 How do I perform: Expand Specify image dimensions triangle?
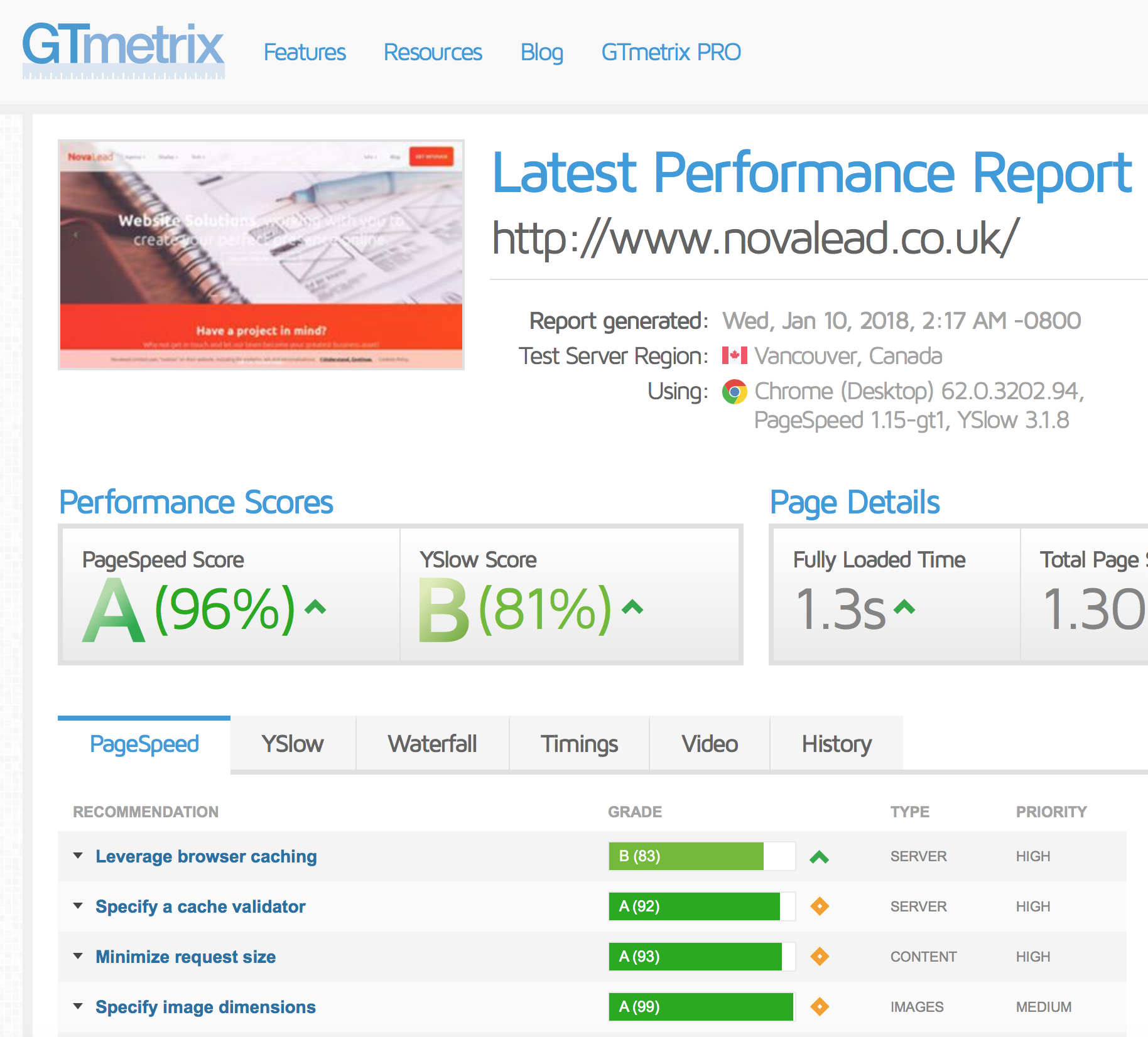point(78,1006)
